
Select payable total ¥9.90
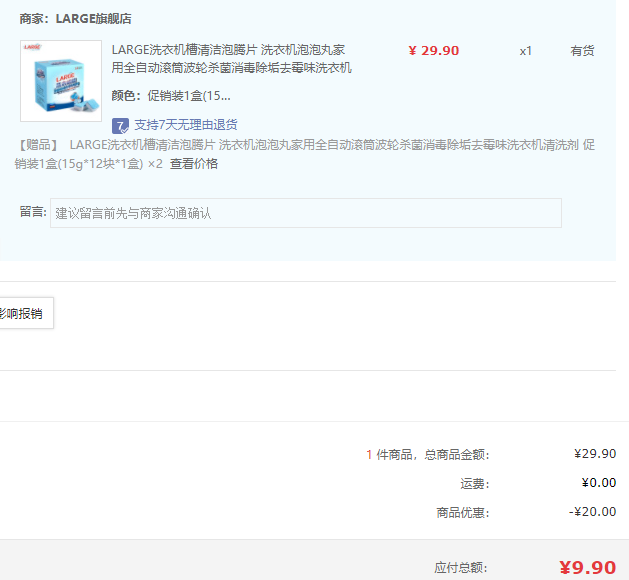pyautogui.click(x=588, y=568)
